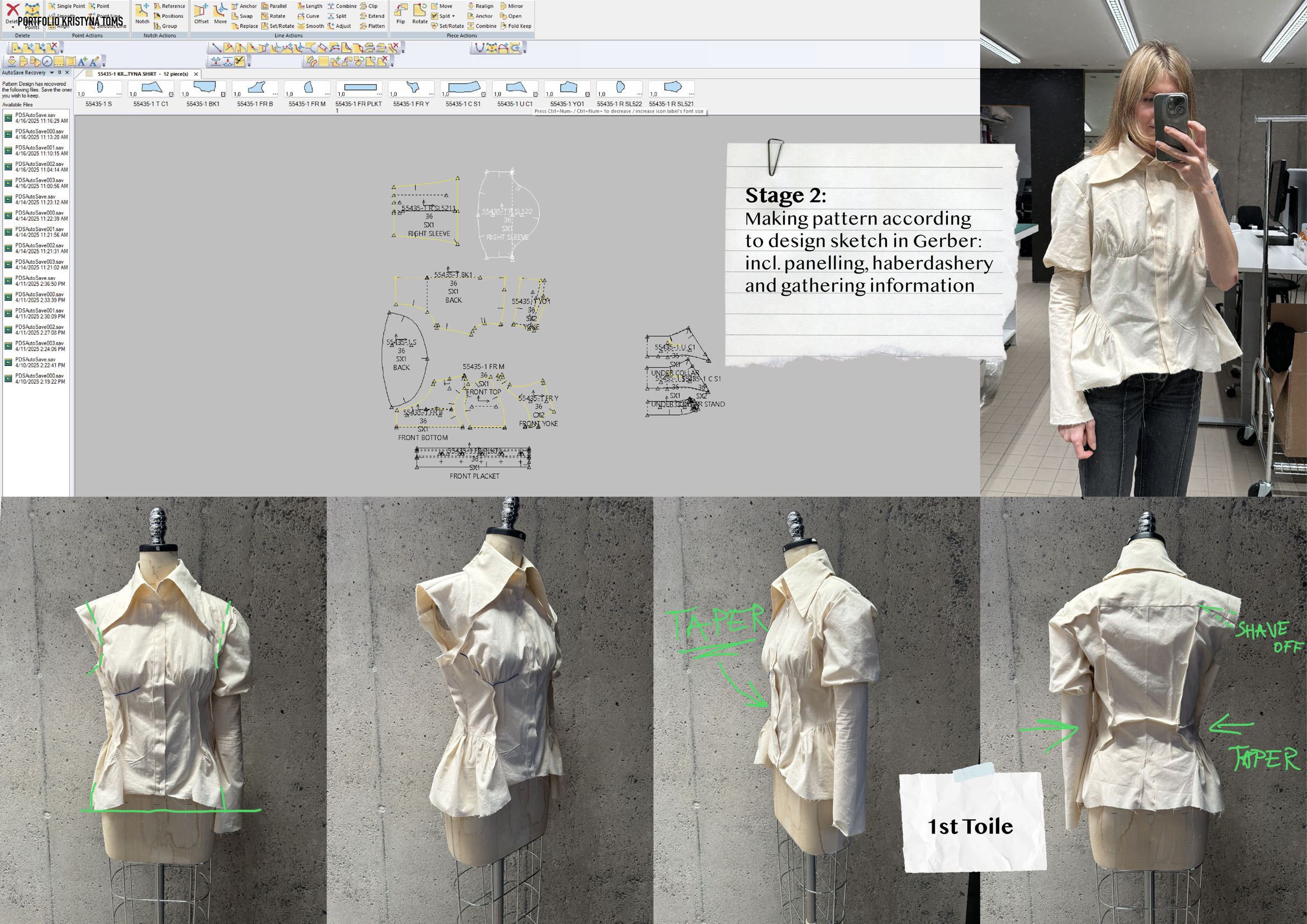The image size is (1307, 924).
Task: Close the 55435-1 SHIRT document tab
Action: (x=196, y=74)
